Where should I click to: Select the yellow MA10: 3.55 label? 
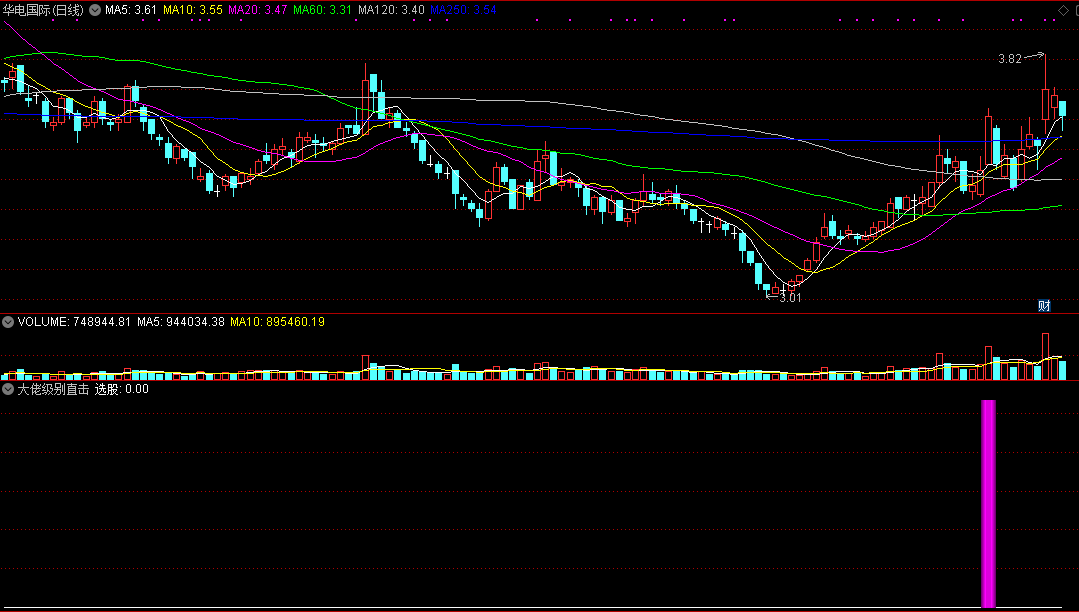click(x=192, y=10)
